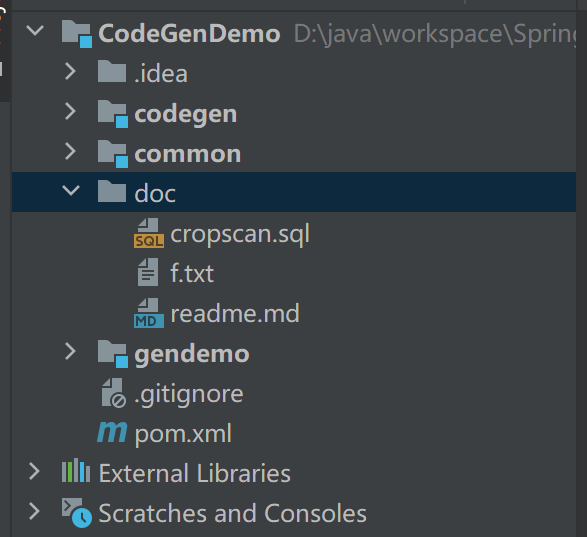
Task: Click the ignore-file icon beside .gitignore
Action: pyautogui.click(x=113, y=393)
